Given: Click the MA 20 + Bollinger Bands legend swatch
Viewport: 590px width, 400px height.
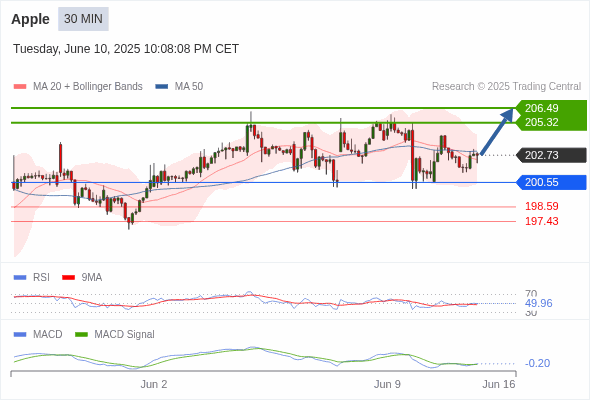Looking at the screenshot, I should 20,87.
